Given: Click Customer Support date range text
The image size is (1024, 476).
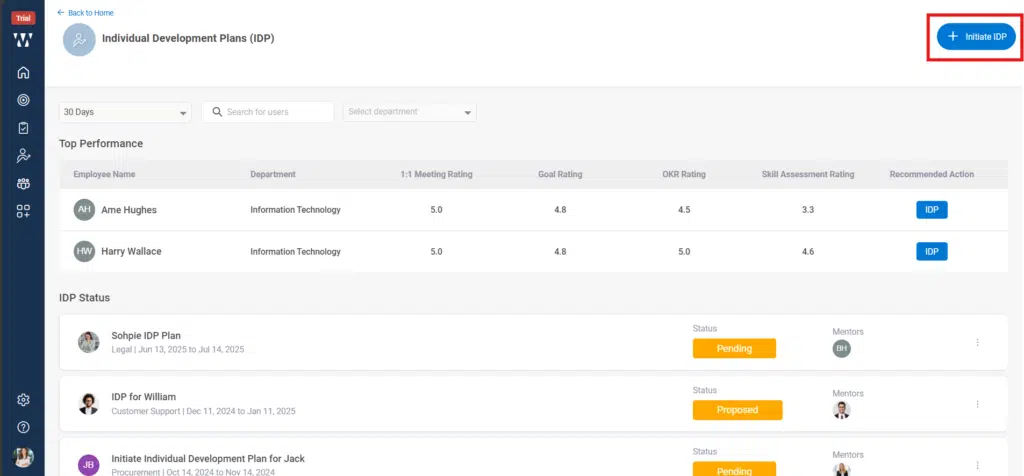Looking at the screenshot, I should (x=203, y=411).
